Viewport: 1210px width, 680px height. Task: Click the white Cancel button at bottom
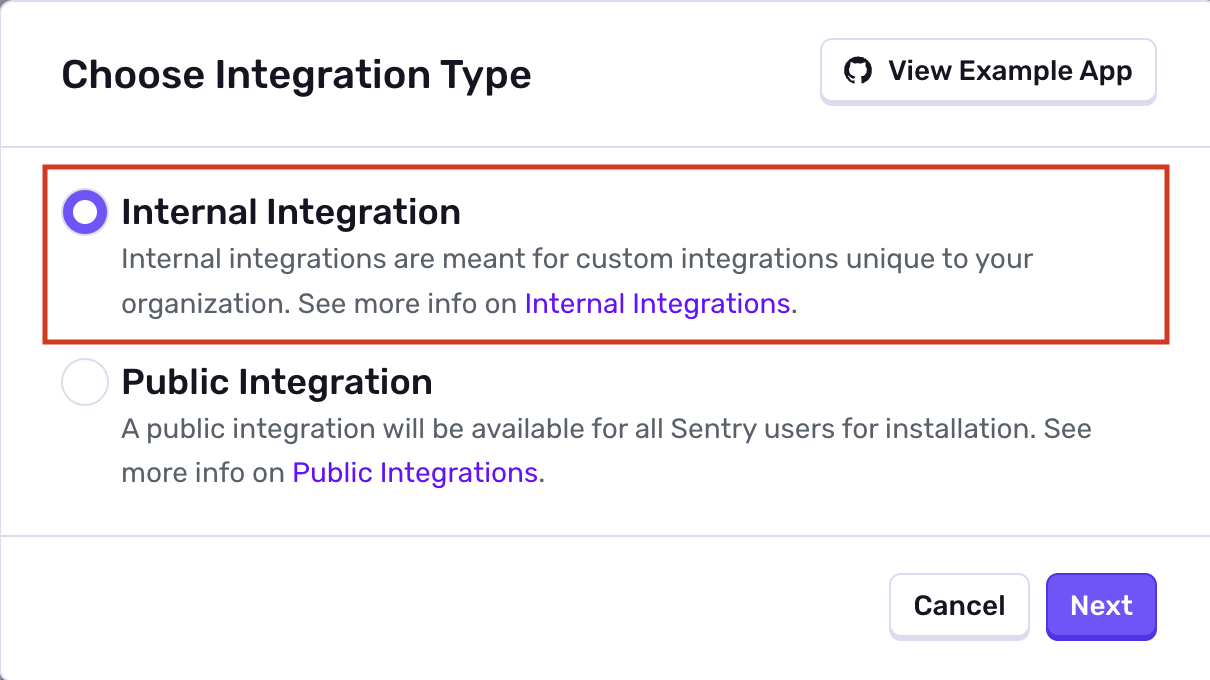pyautogui.click(x=958, y=606)
